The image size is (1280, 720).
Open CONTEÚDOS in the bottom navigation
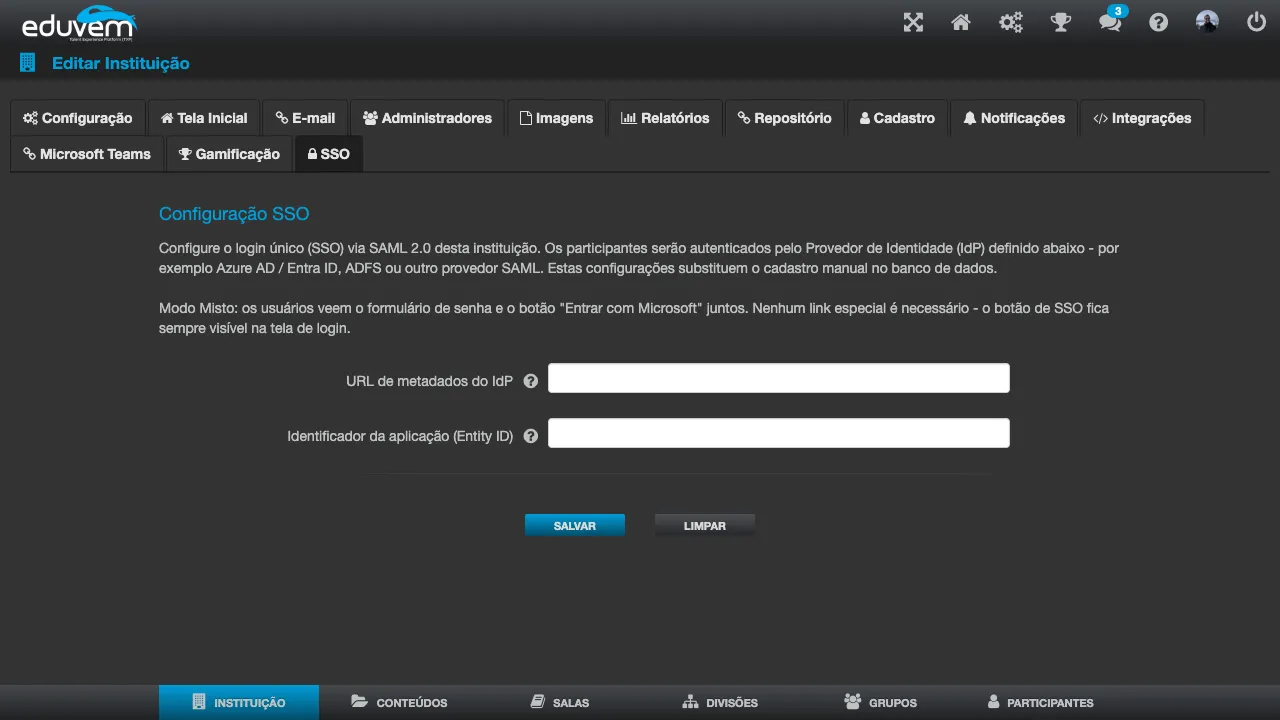[399, 702]
